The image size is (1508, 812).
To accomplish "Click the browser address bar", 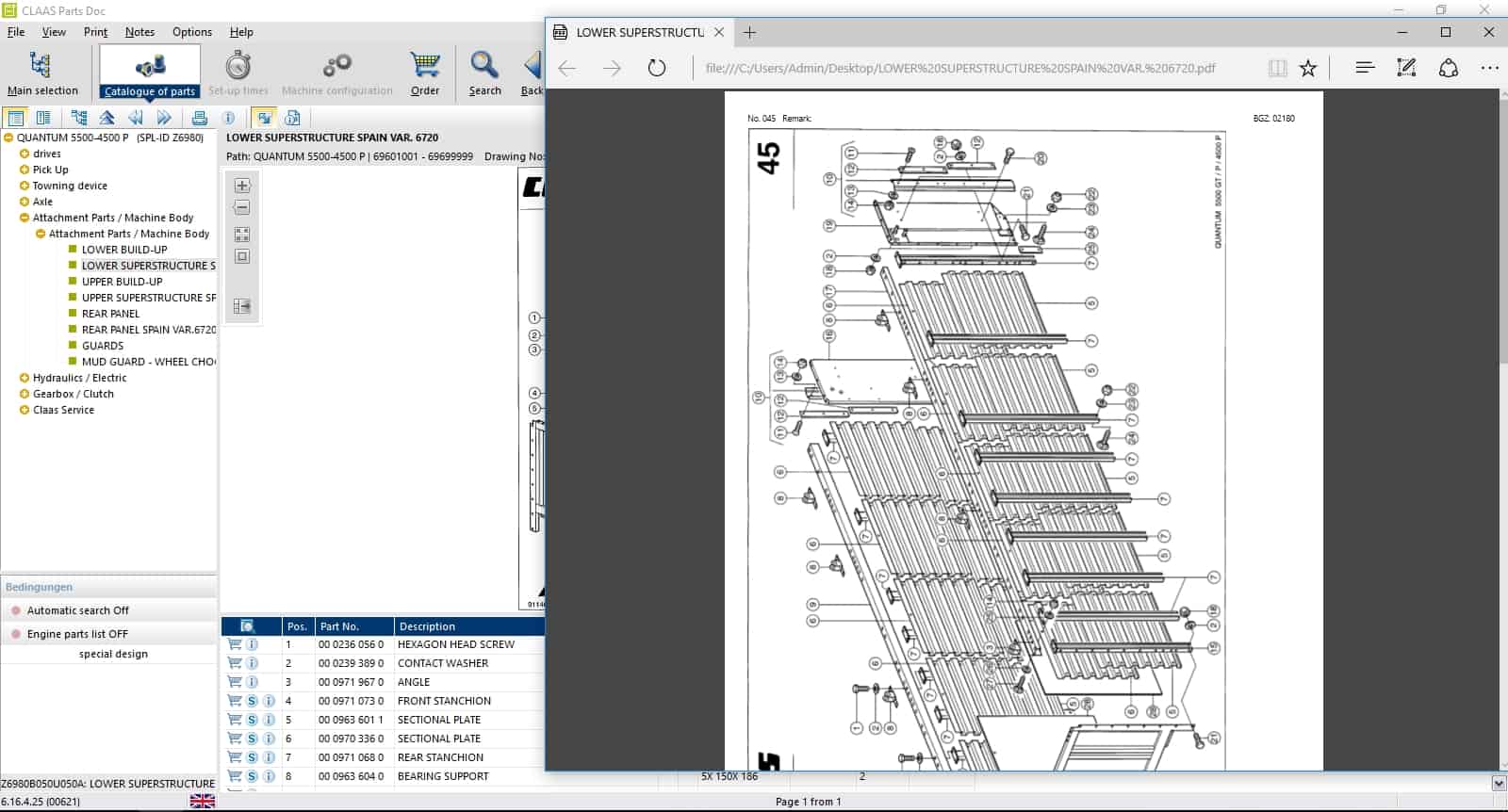I will pyautogui.click(x=959, y=68).
